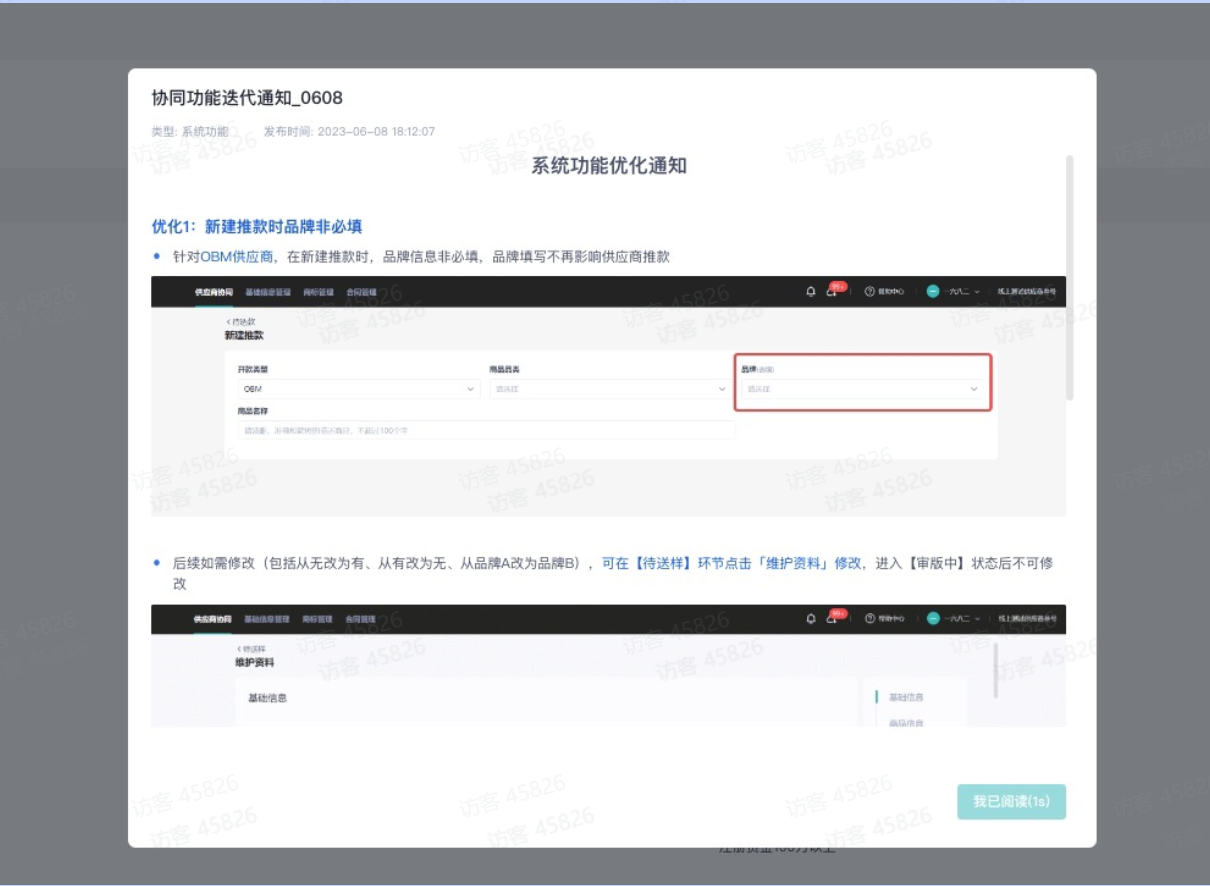Click the teal user avatar next to 一六八二
Viewport: 1210px width, 886px height.
pyautogui.click(x=933, y=291)
